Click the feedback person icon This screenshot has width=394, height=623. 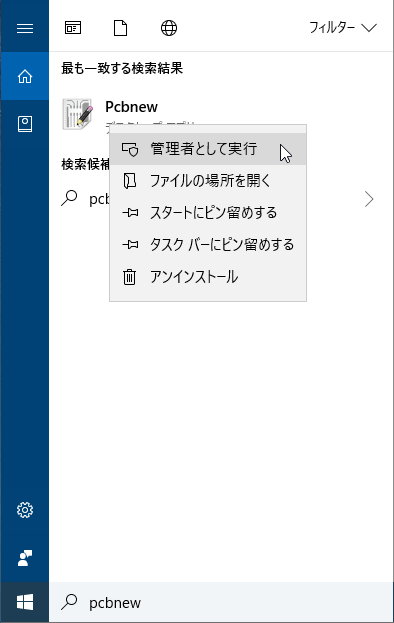25,558
